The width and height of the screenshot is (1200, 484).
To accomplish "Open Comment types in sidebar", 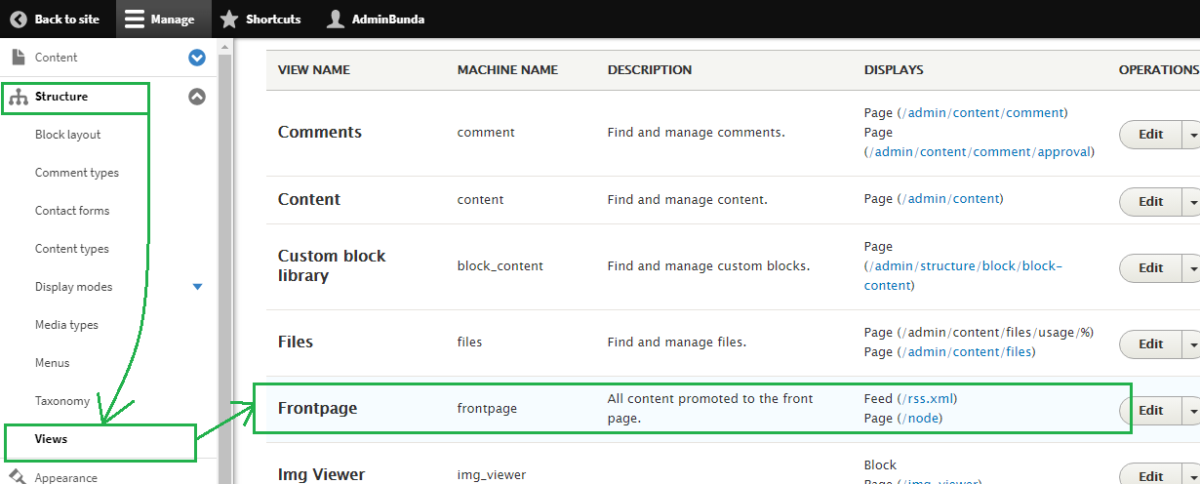I will click(77, 173).
